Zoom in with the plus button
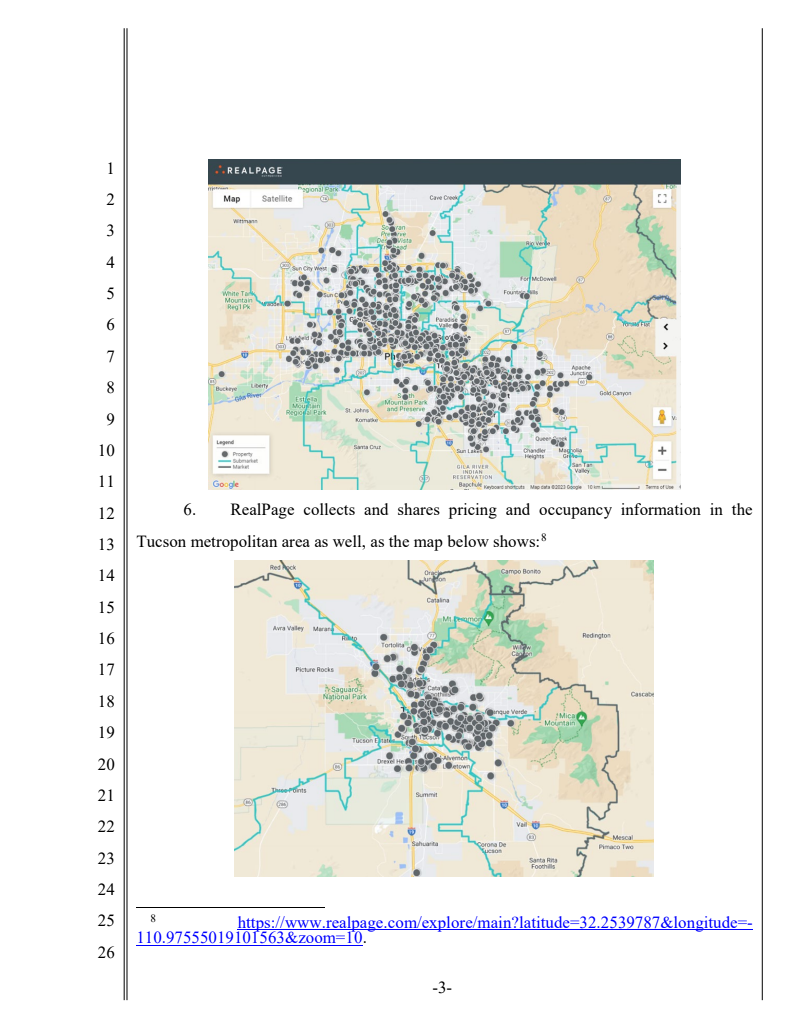The width and height of the screenshot is (800, 1035). click(662, 451)
